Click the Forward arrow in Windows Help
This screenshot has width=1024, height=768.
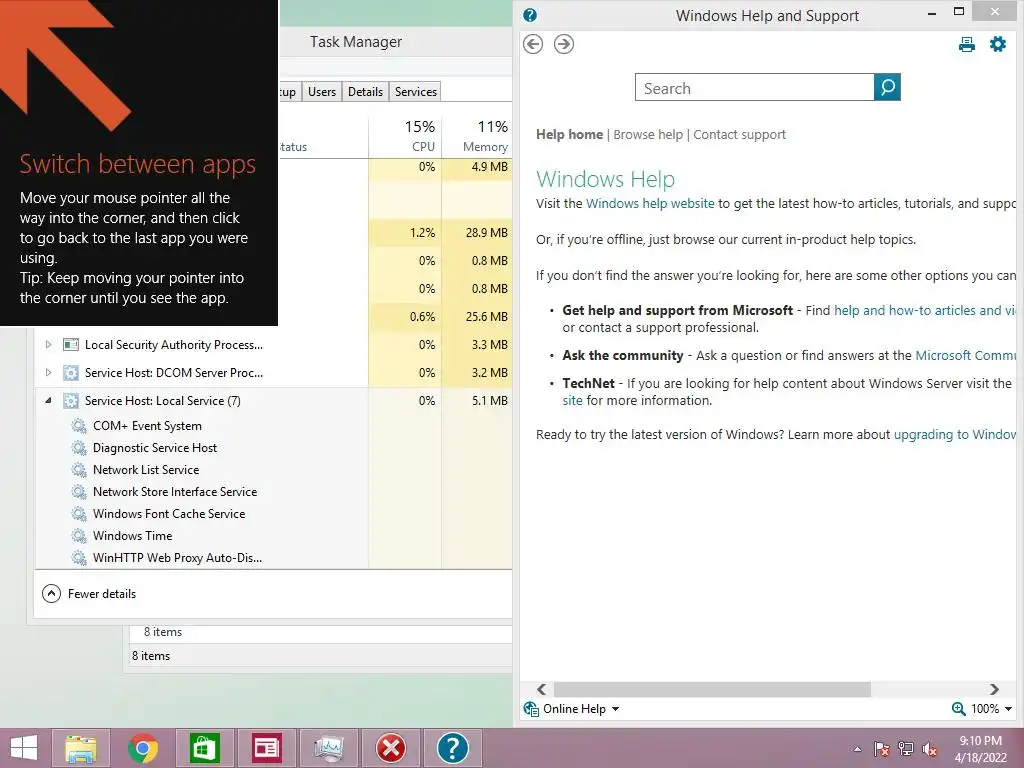coord(564,44)
